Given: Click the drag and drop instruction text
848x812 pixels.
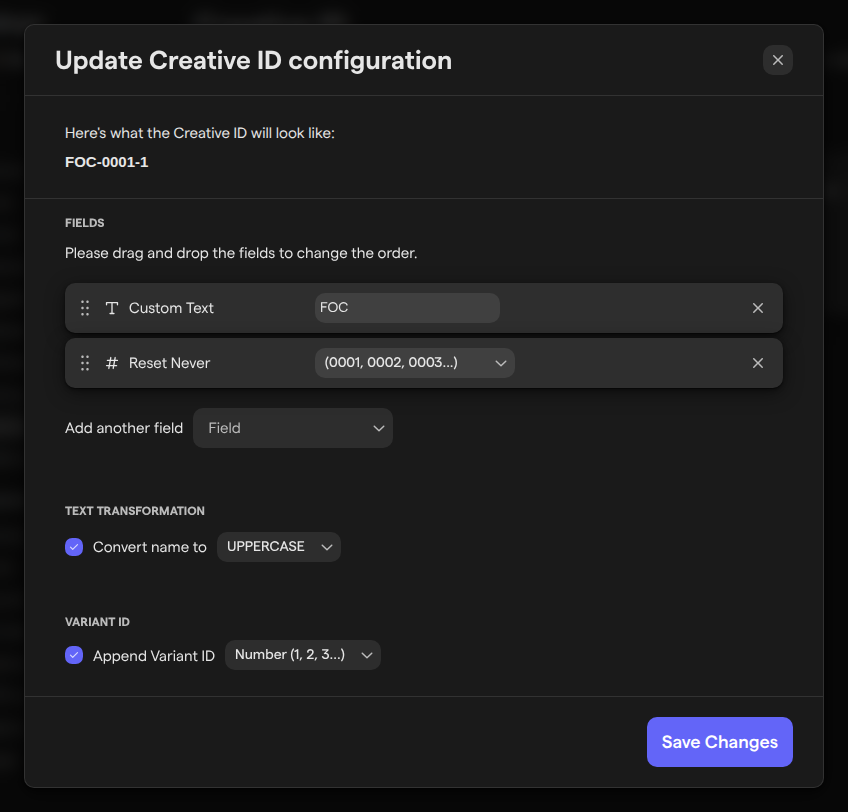Looking at the screenshot, I should [241, 253].
